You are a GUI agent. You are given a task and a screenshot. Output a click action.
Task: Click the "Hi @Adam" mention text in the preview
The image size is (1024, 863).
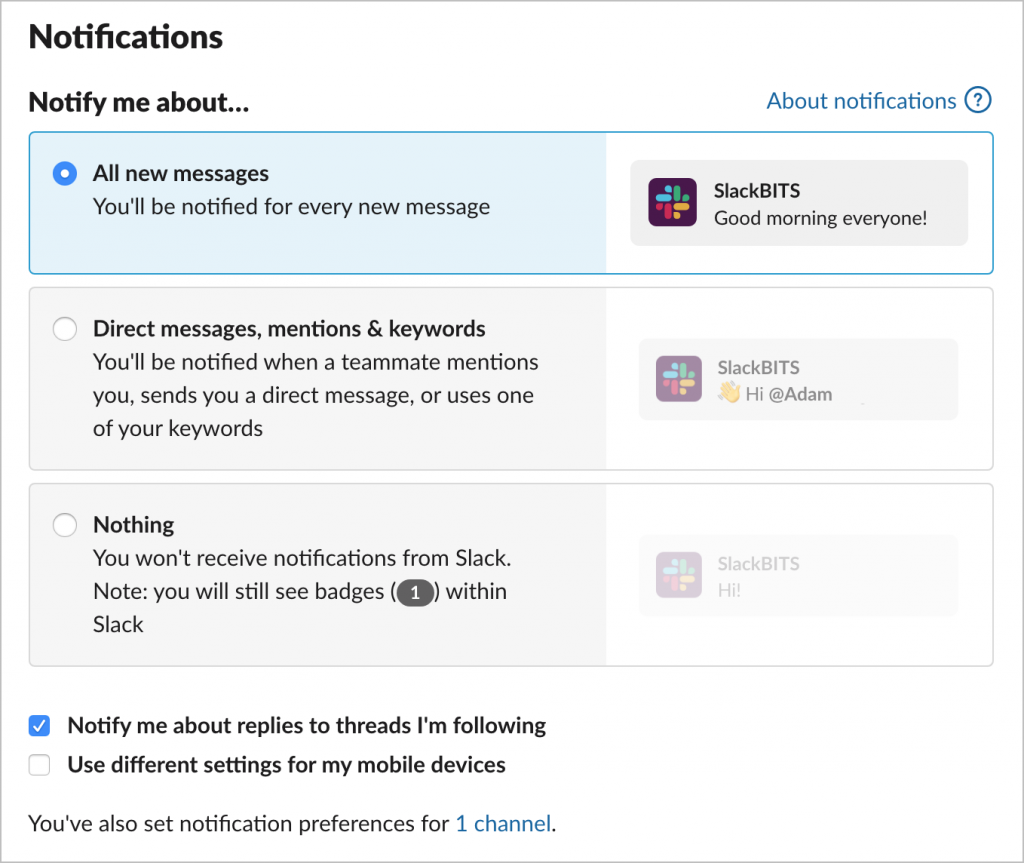788,394
